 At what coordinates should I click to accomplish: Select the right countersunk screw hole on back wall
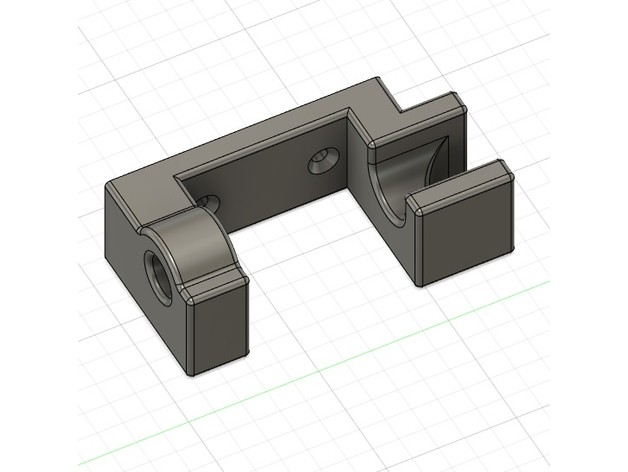pyautogui.click(x=323, y=161)
